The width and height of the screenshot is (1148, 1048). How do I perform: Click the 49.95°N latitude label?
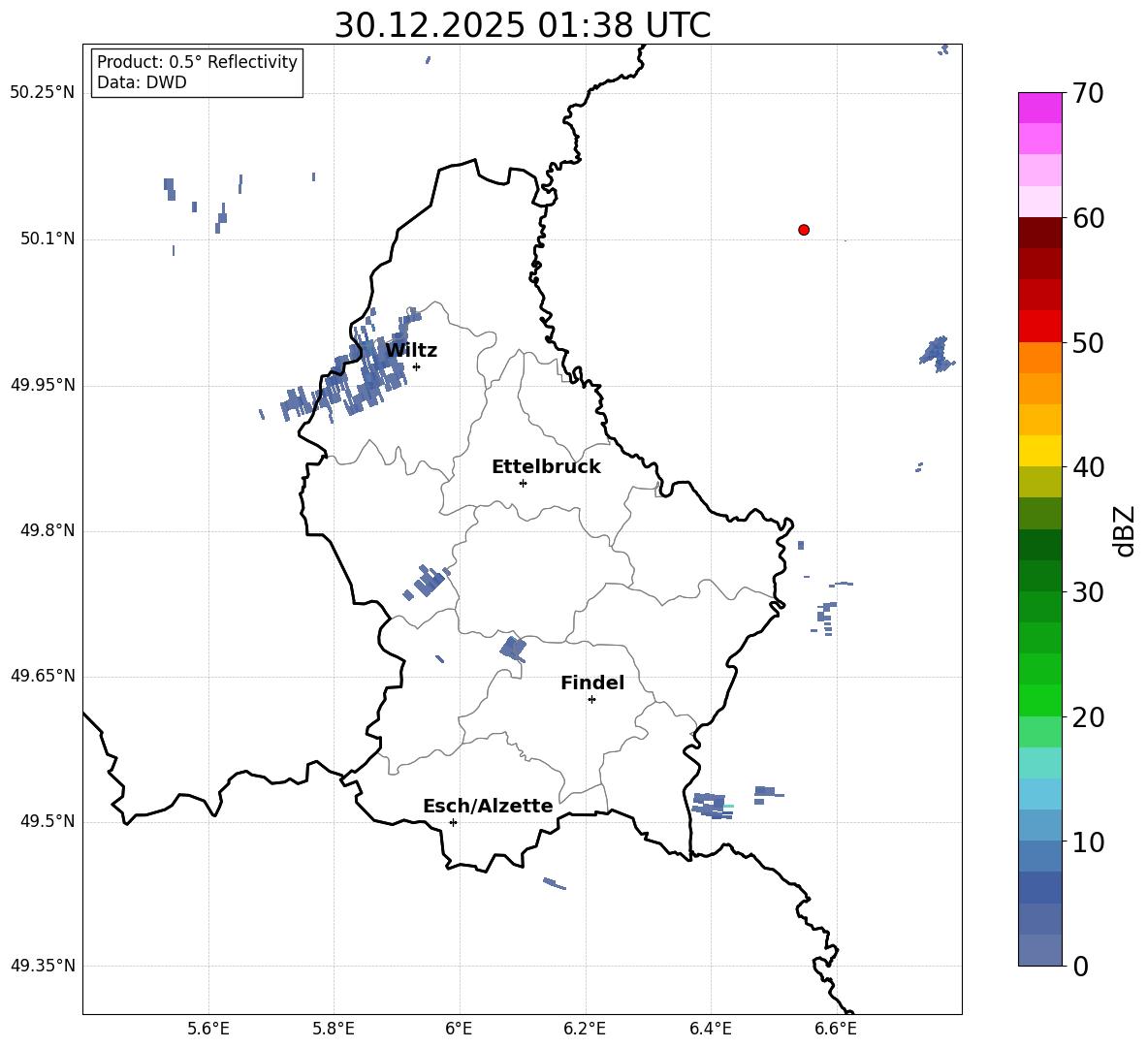(42, 385)
